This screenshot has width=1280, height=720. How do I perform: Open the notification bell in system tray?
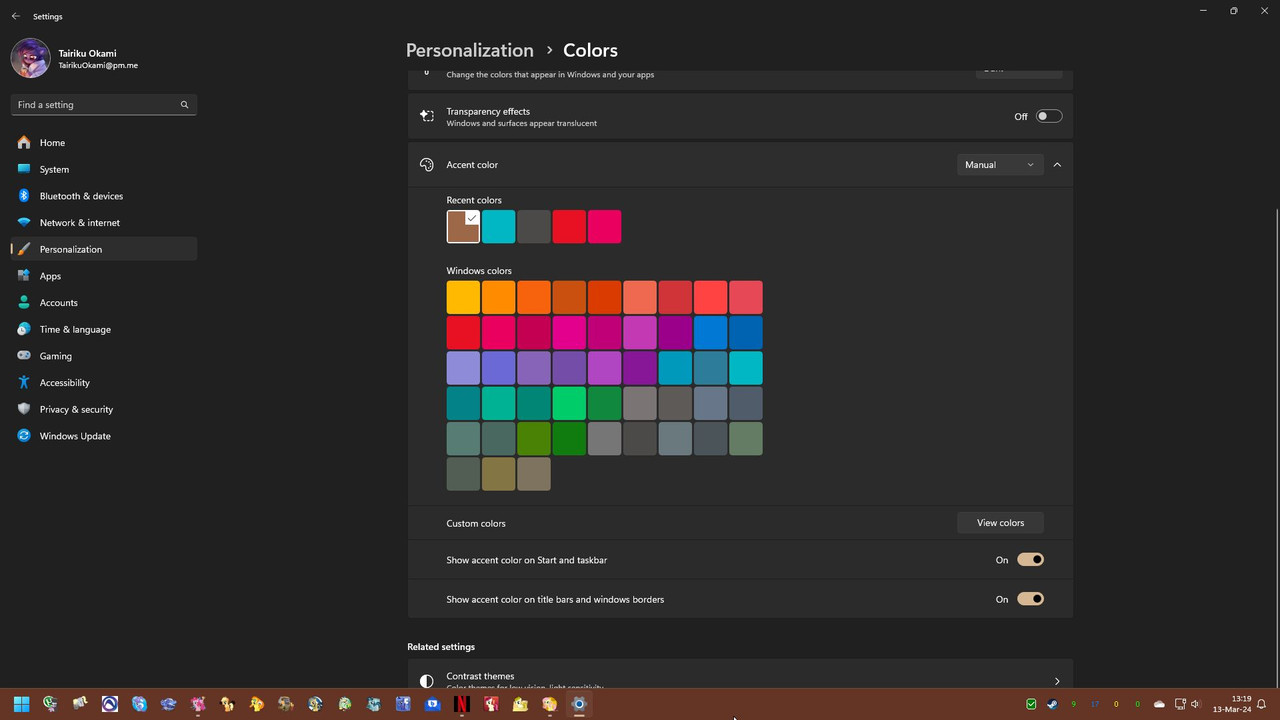point(1262,704)
